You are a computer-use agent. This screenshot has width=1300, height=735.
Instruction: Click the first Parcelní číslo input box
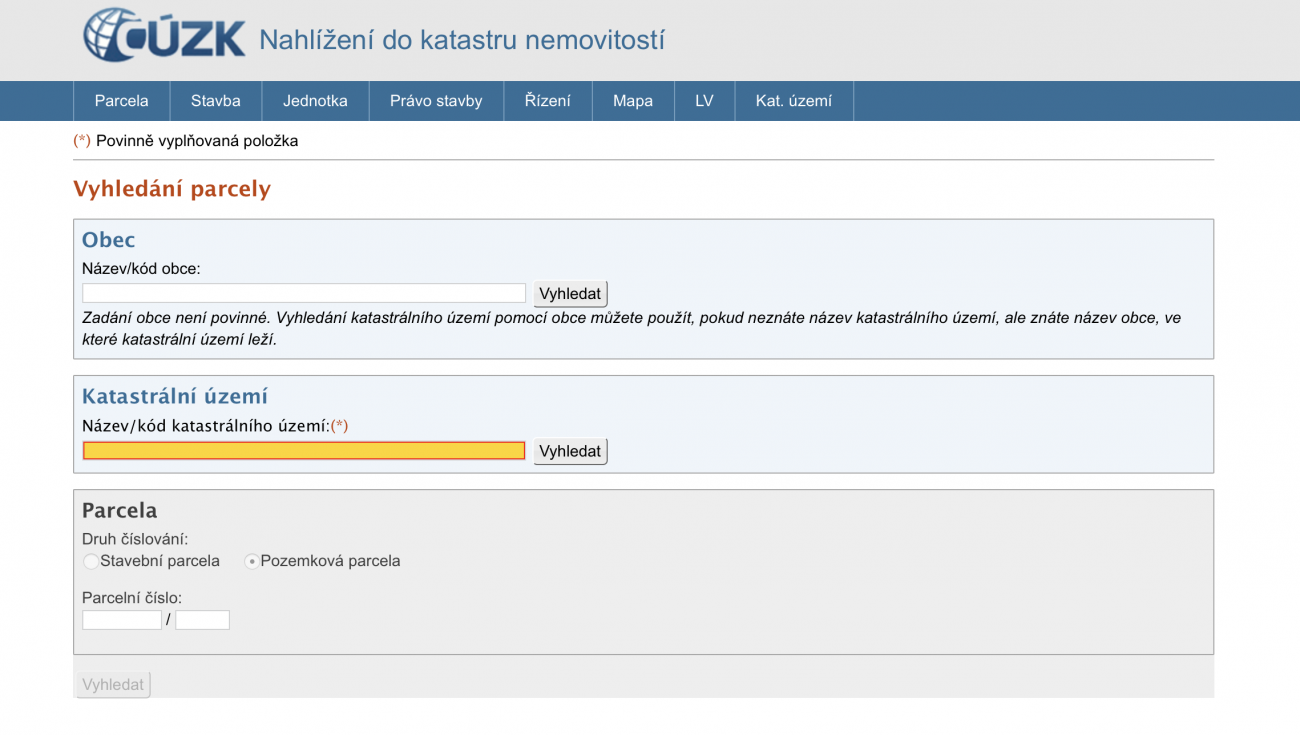click(122, 620)
